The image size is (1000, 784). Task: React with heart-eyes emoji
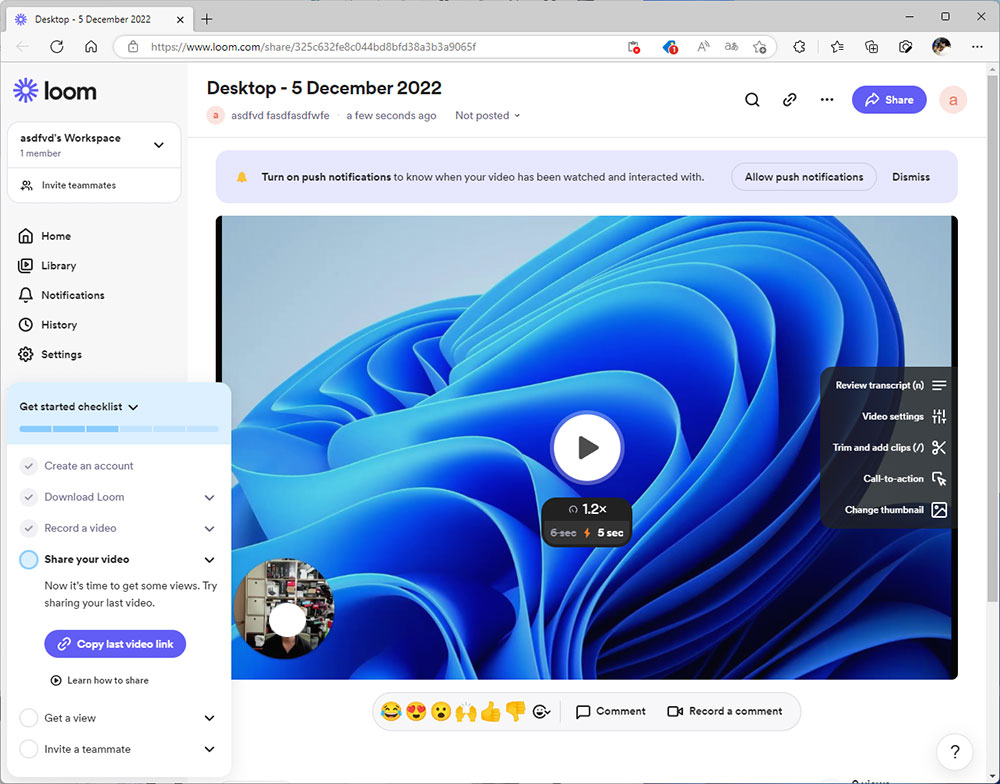pyautogui.click(x=416, y=711)
